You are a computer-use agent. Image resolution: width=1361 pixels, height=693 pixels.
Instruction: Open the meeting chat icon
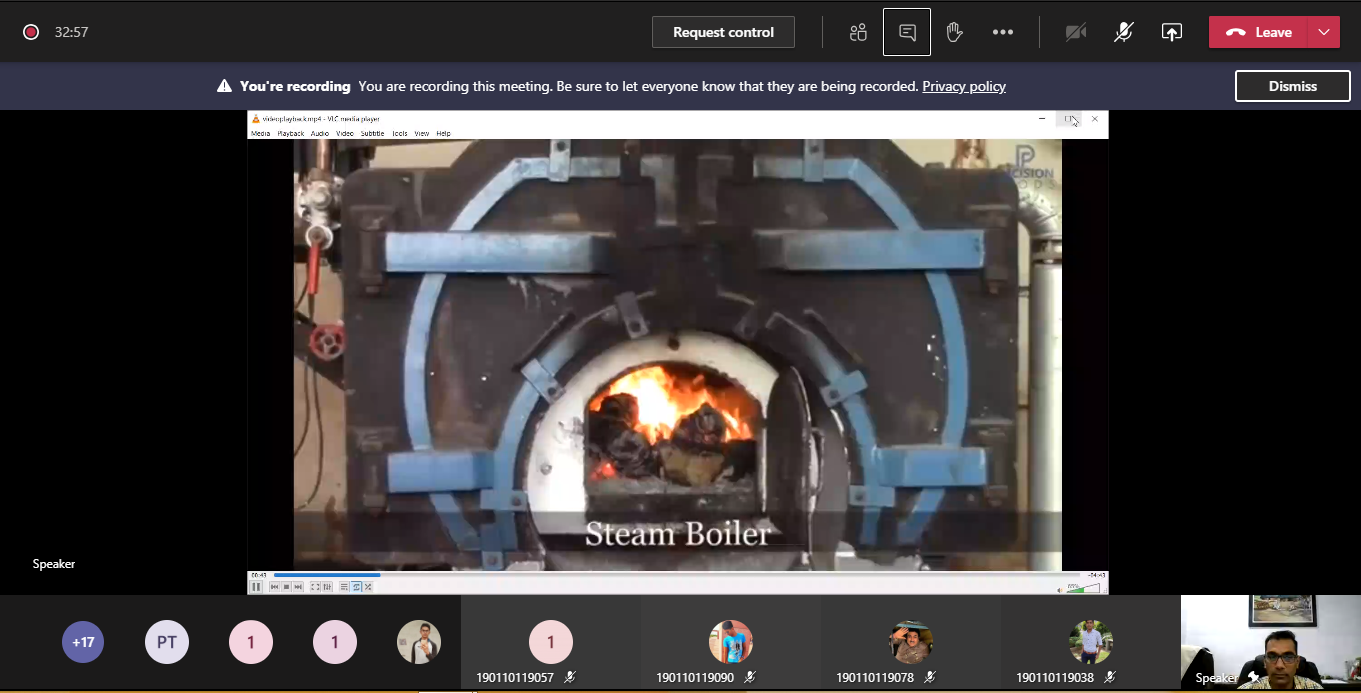point(907,32)
